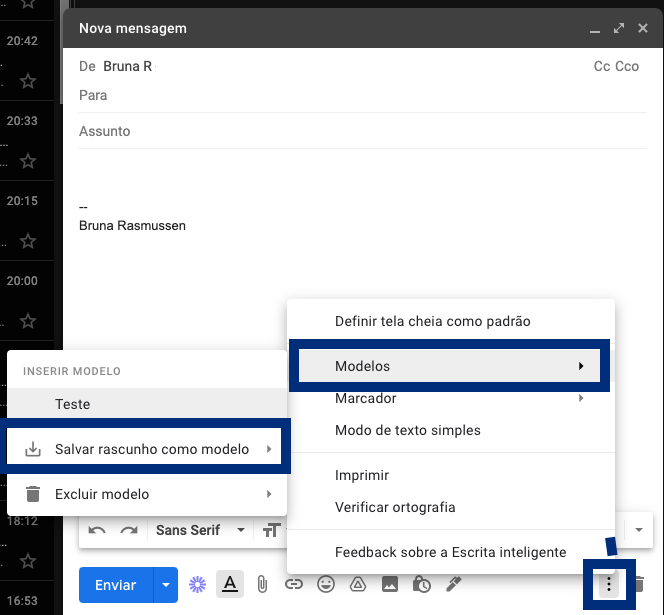664x615 pixels.
Task: Click the trash icon beside Excluir modelo
Action: point(33,494)
